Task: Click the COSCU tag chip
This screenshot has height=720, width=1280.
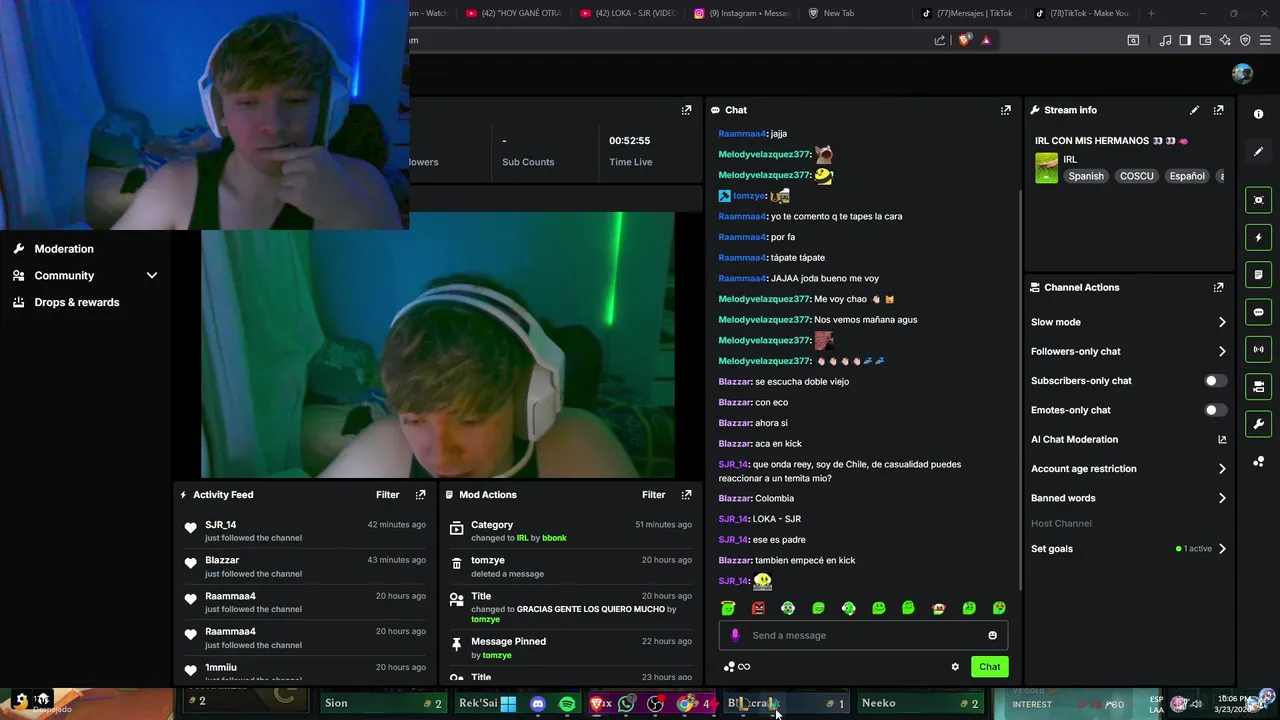Action: click(x=1136, y=176)
